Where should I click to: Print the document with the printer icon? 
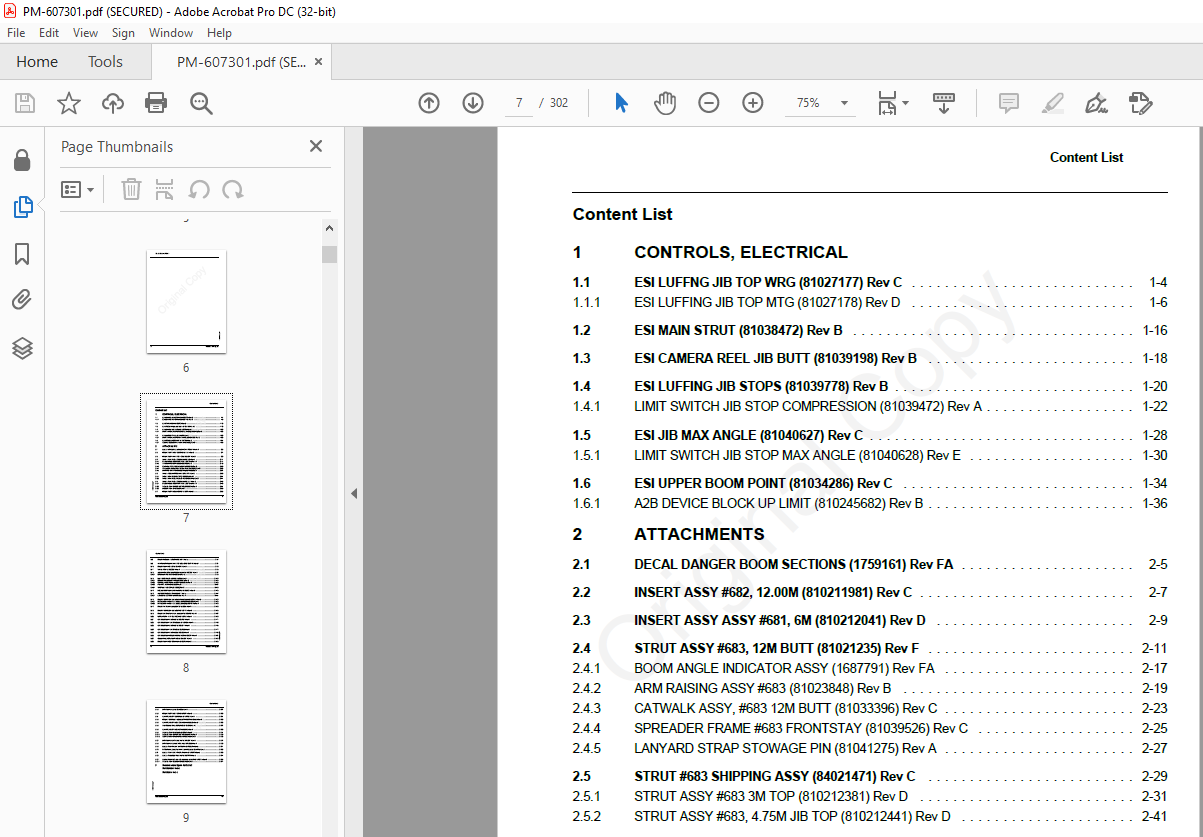[156, 103]
